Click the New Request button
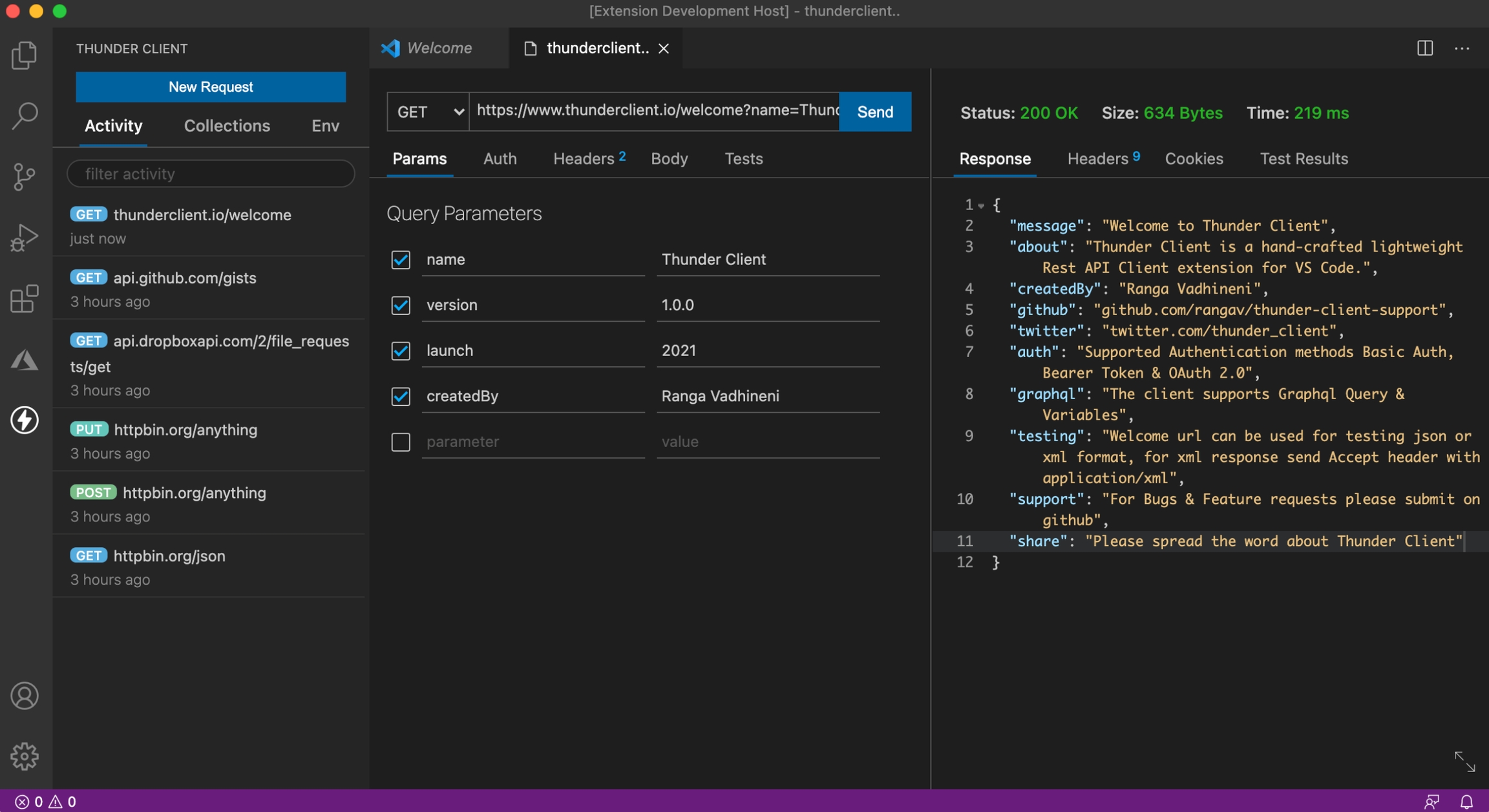Screen dimensions: 1489x812 (x=211, y=87)
